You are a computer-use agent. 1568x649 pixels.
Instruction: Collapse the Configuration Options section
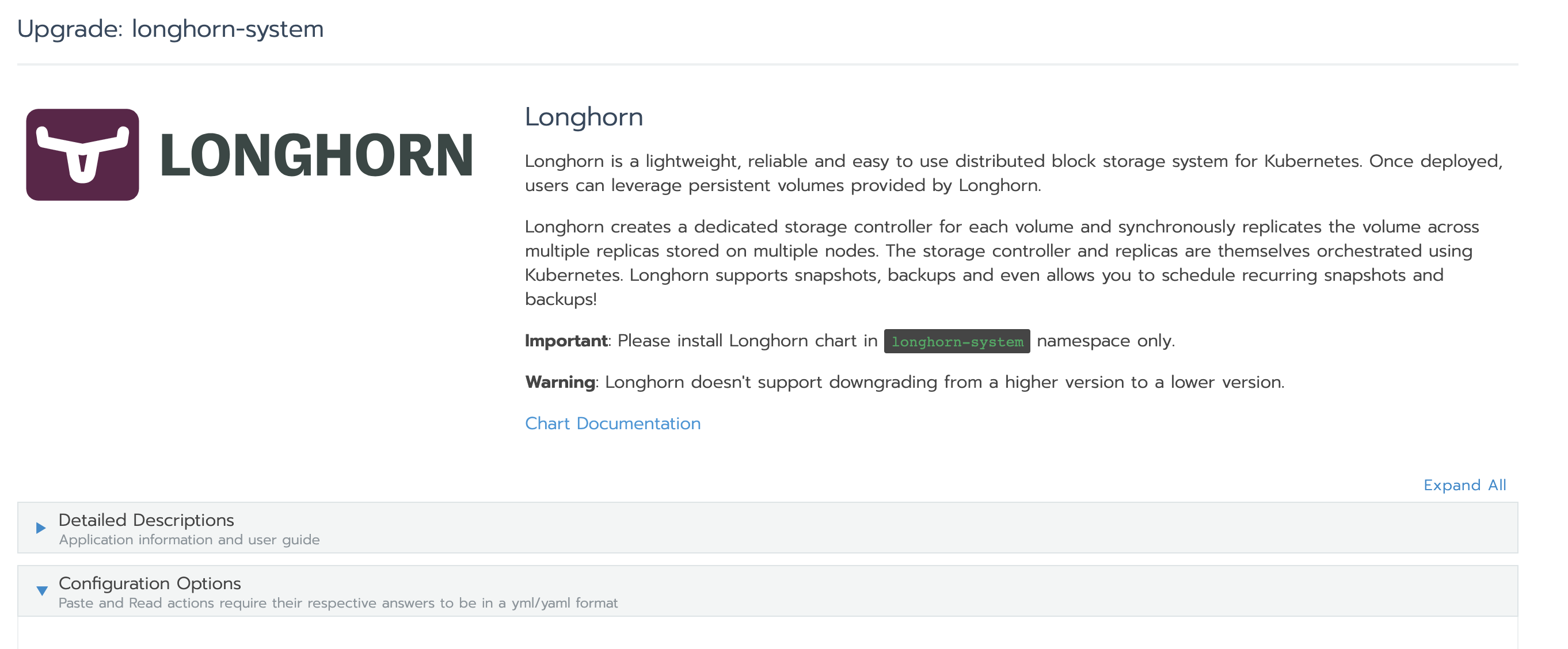149,583
